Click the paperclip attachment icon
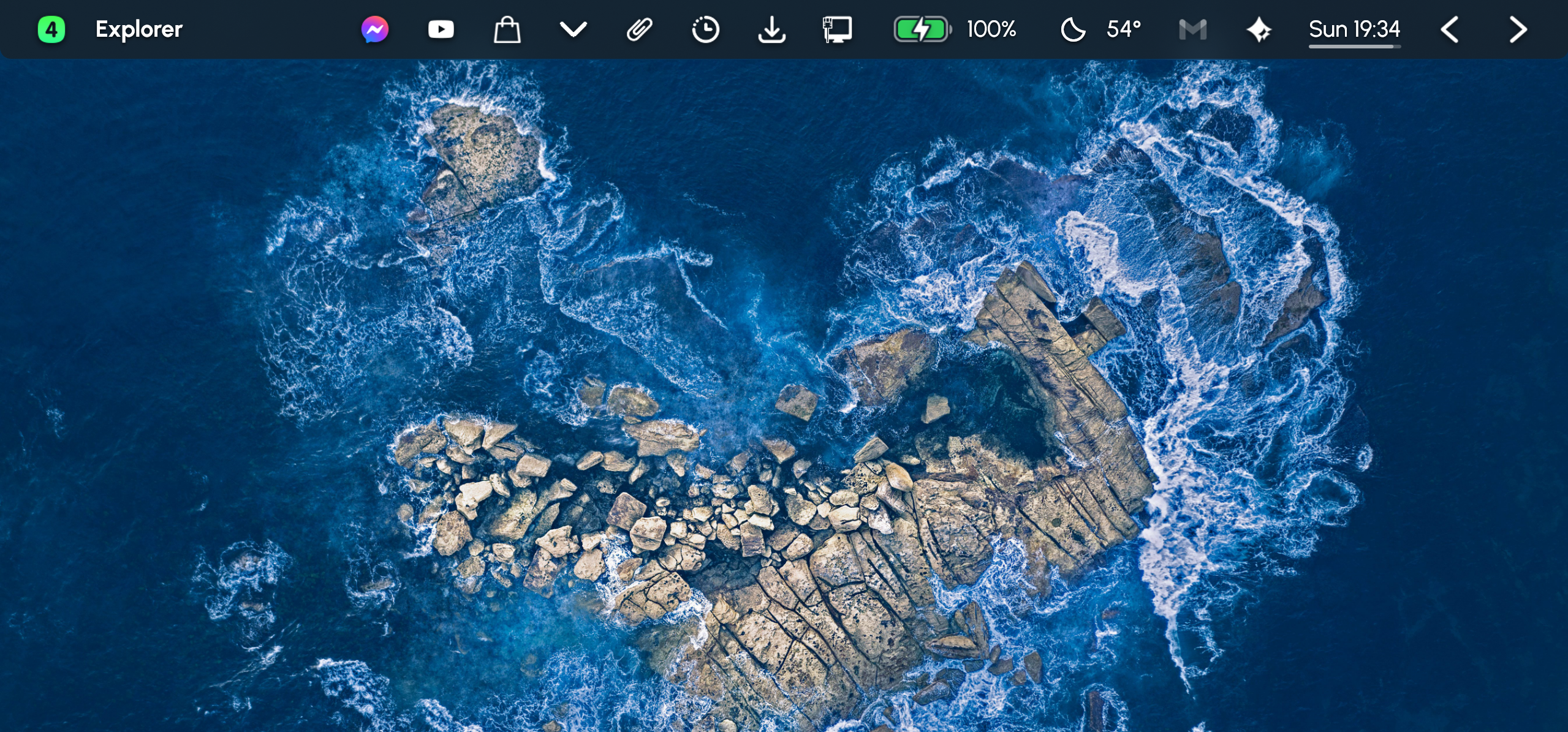Screen dimensions: 1568x732 [639, 29]
